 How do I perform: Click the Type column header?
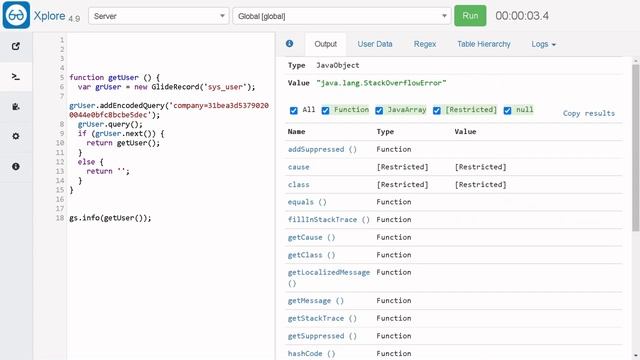click(x=385, y=132)
